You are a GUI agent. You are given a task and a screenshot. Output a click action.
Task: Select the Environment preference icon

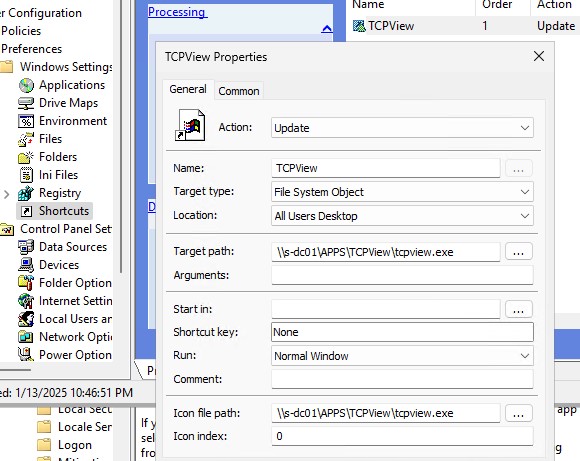[26, 121]
